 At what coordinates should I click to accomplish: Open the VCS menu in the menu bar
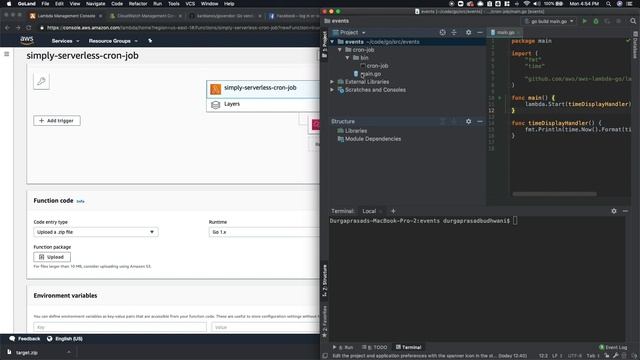point(190,4)
